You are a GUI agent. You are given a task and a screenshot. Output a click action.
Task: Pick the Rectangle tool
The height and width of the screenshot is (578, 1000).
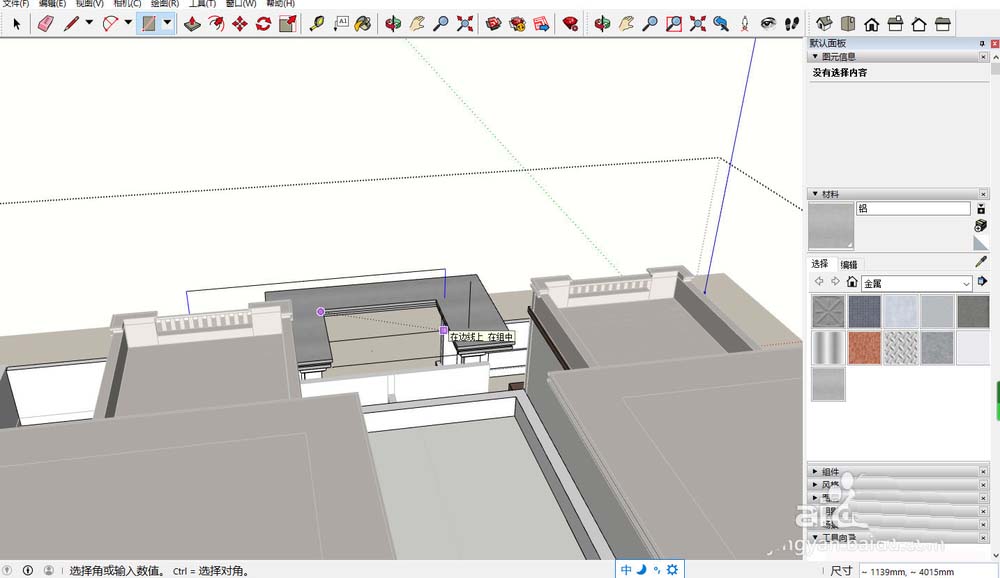(150, 22)
